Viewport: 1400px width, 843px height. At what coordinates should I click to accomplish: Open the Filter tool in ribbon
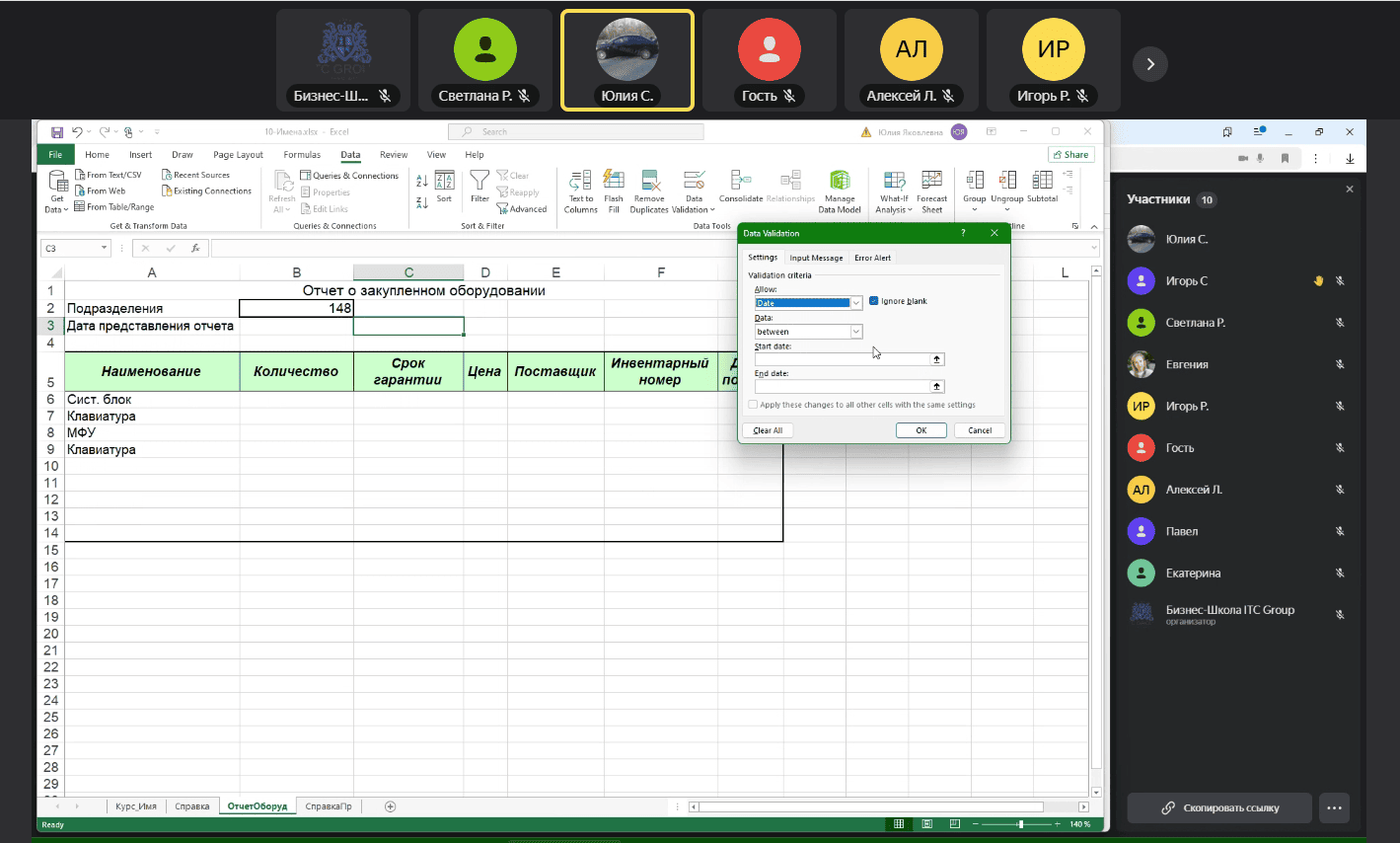479,181
